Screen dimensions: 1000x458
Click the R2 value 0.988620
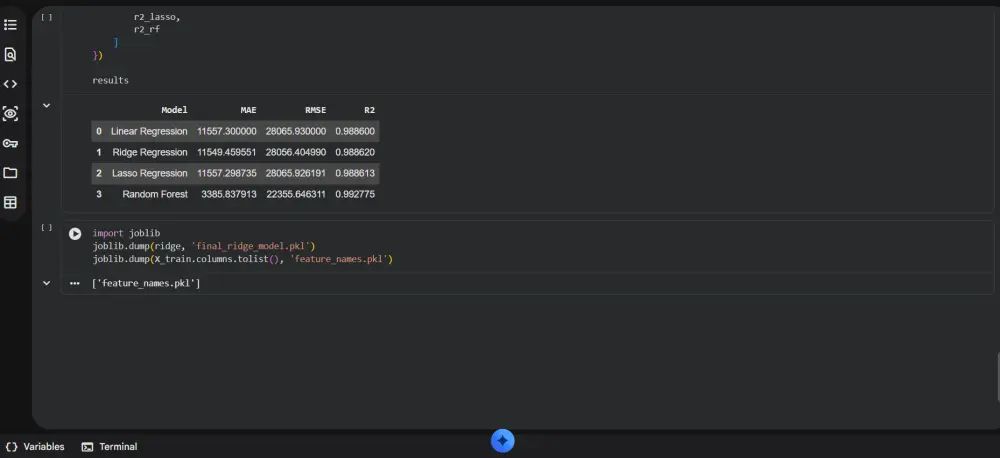[355, 152]
